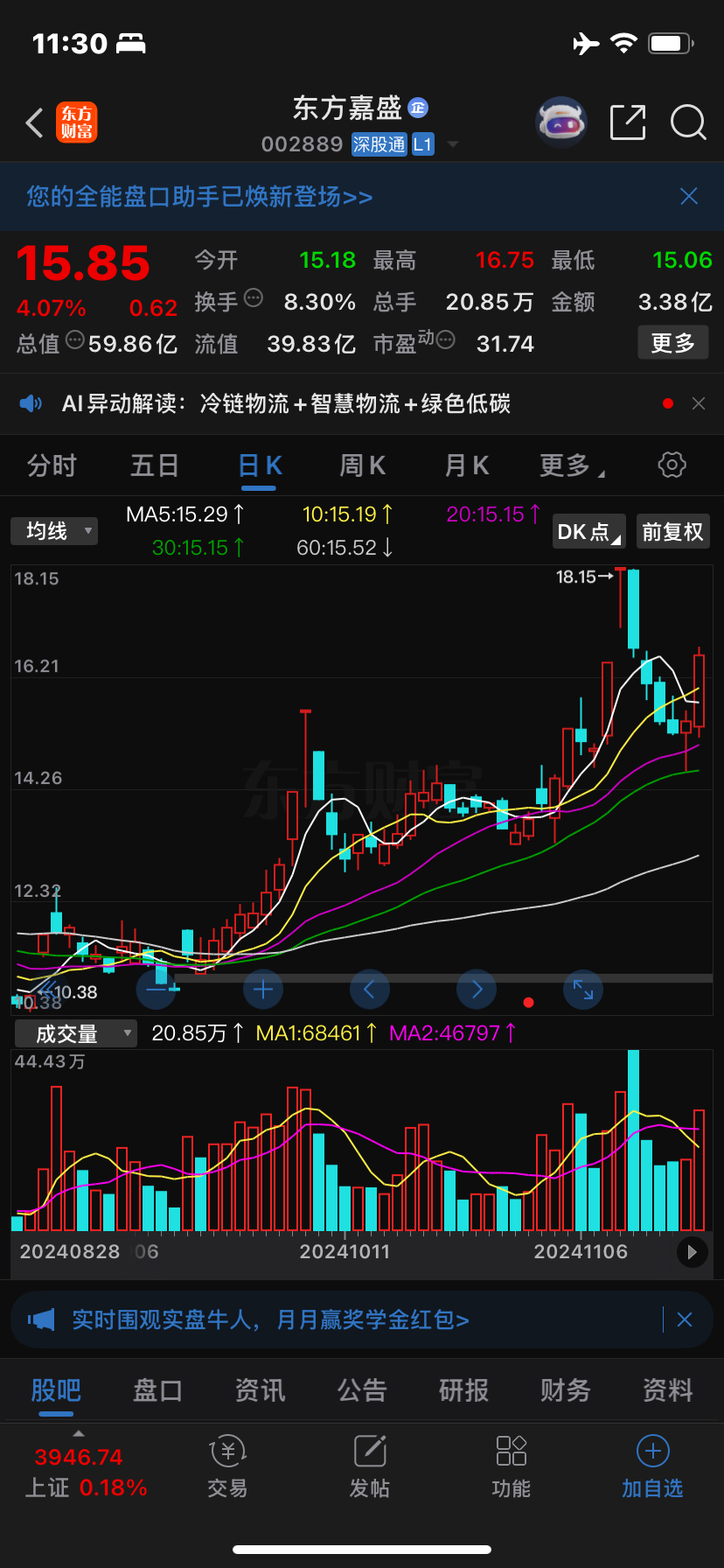Show more quote details with 更多

pyautogui.click(x=672, y=343)
